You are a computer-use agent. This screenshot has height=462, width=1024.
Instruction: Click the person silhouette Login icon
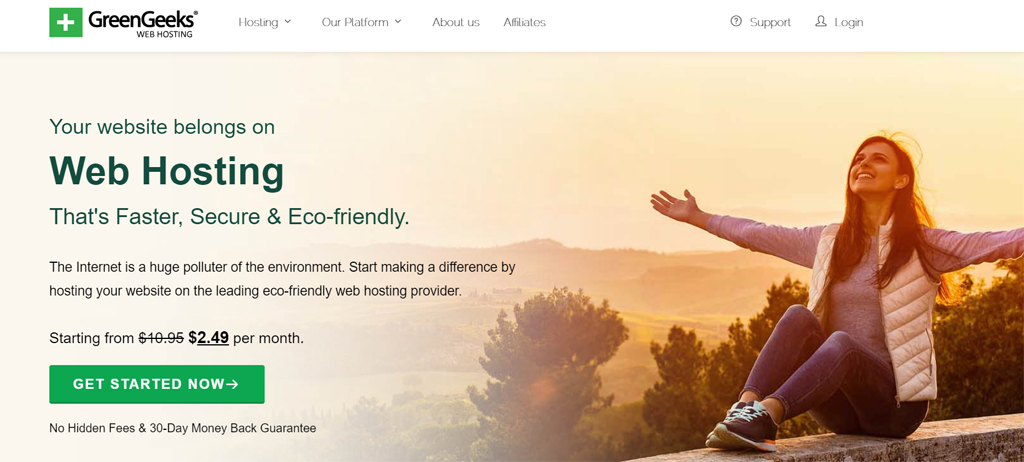pos(821,21)
